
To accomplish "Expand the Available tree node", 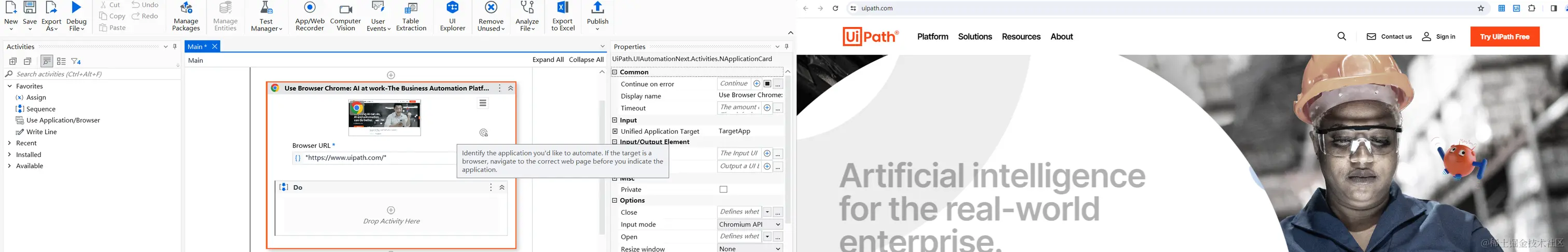I will coord(10,166).
